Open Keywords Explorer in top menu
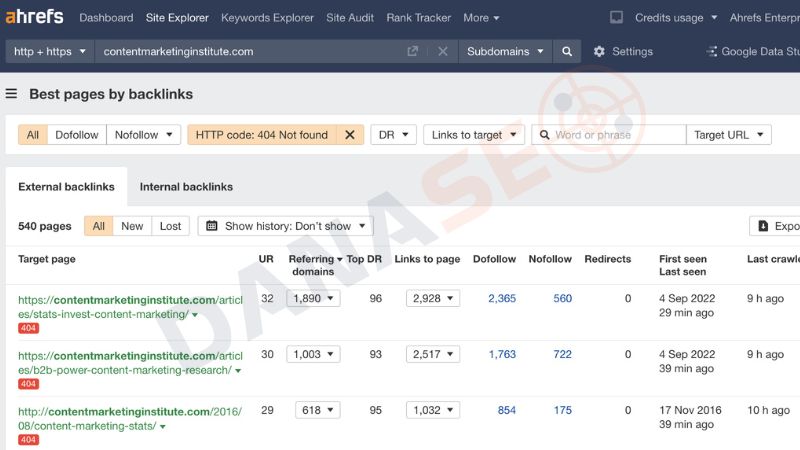This screenshot has width=800, height=450. [267, 18]
